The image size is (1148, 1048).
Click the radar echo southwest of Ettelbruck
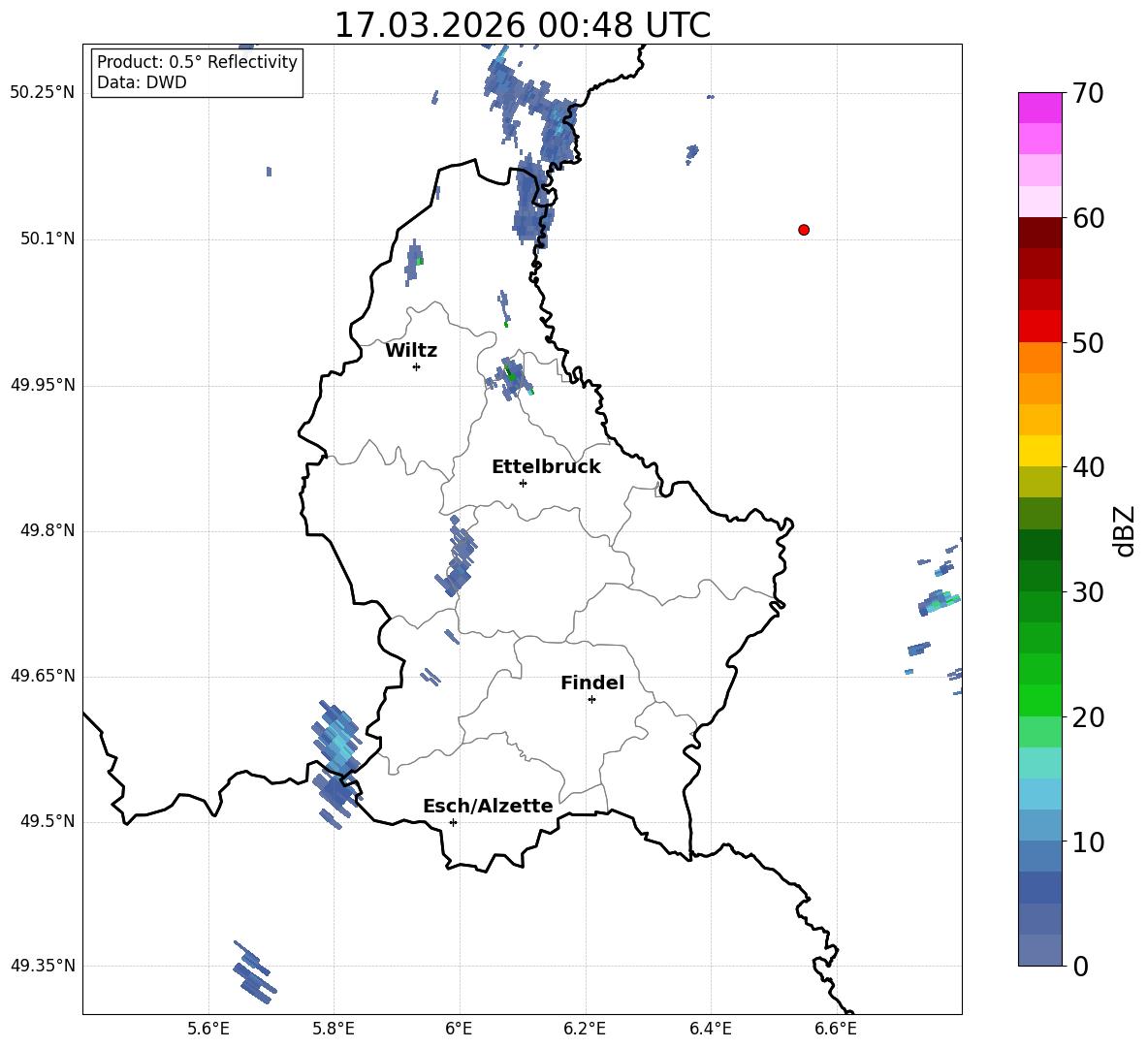tap(458, 556)
